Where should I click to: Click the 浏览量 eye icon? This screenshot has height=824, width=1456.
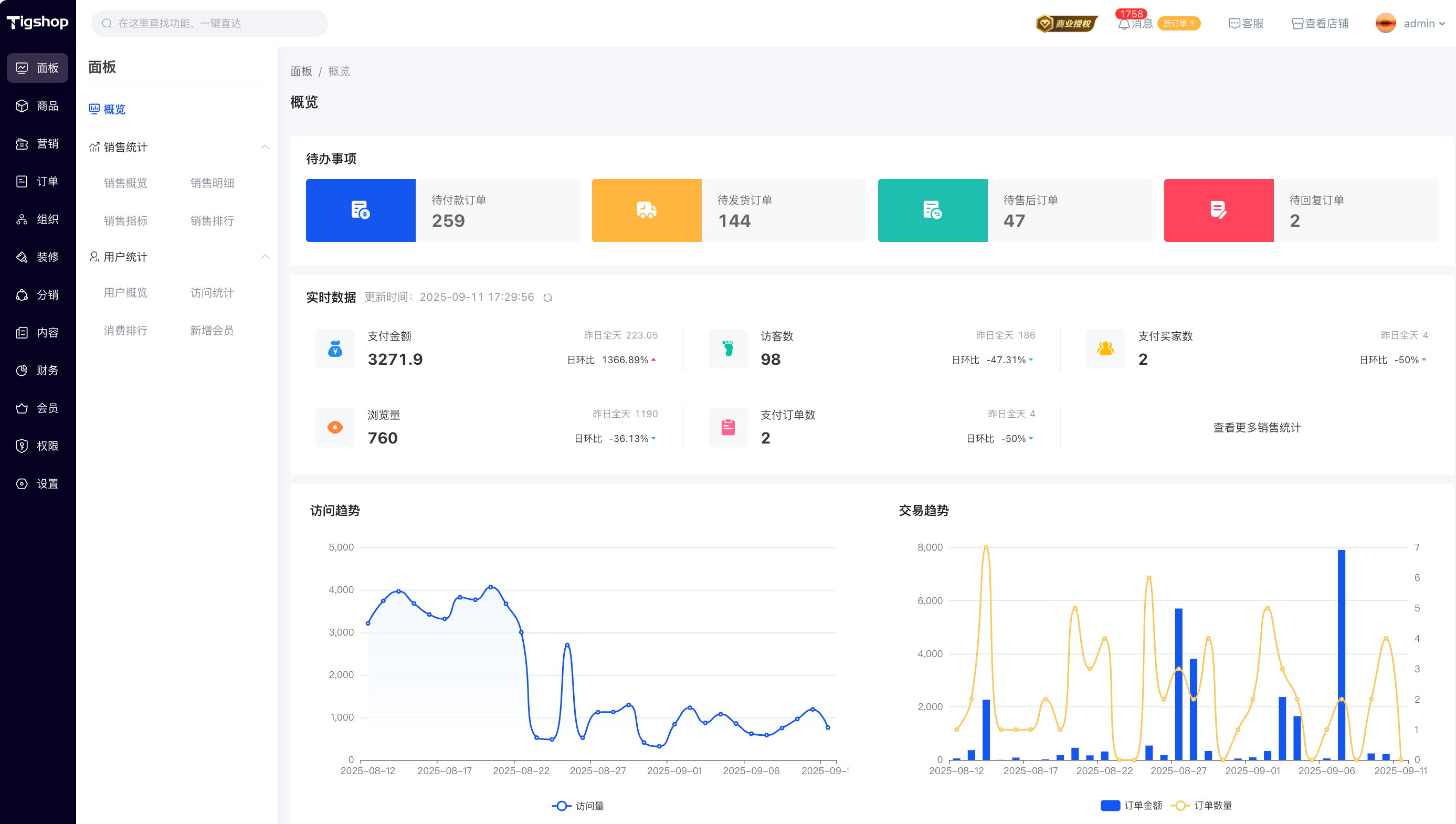coord(335,427)
